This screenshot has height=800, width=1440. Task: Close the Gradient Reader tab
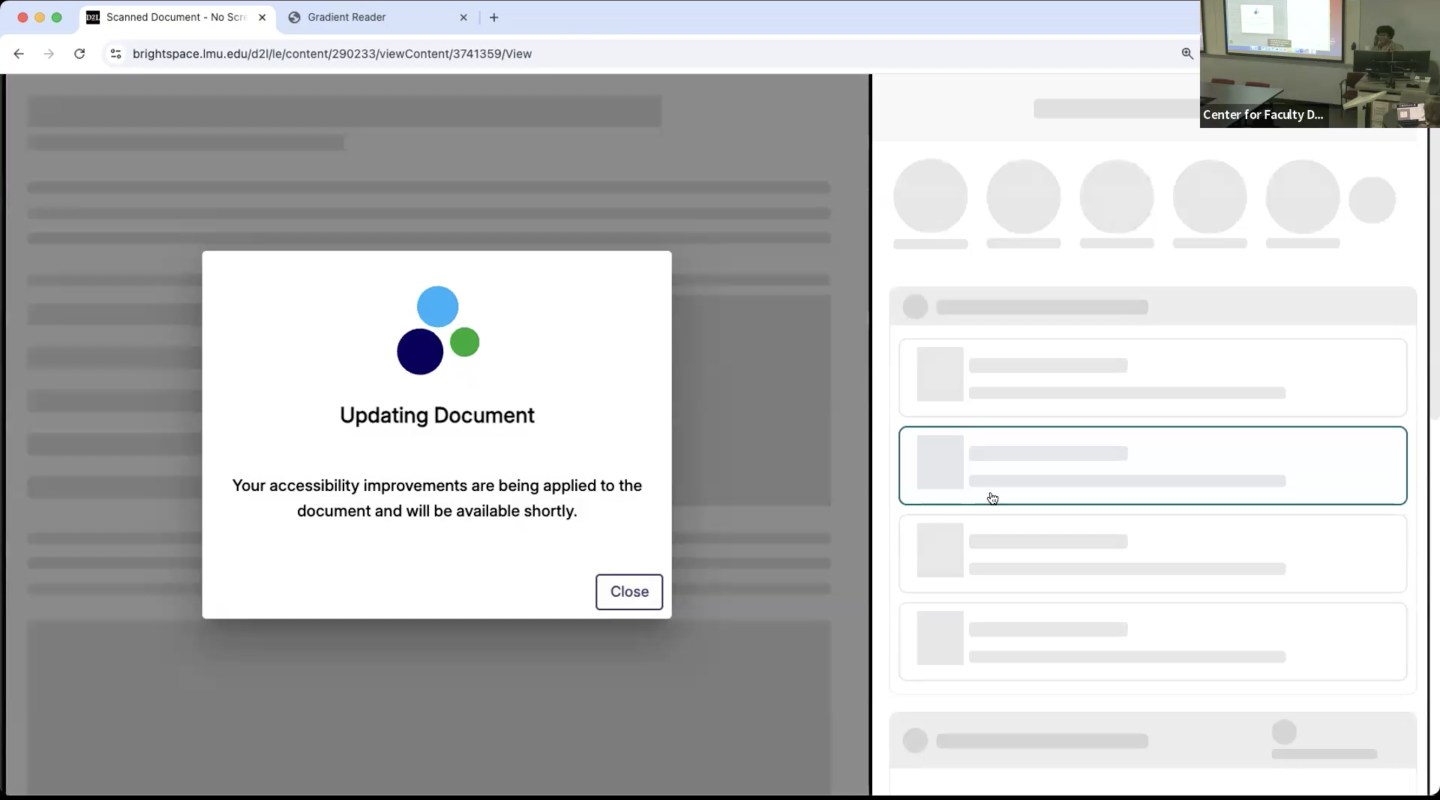463,17
